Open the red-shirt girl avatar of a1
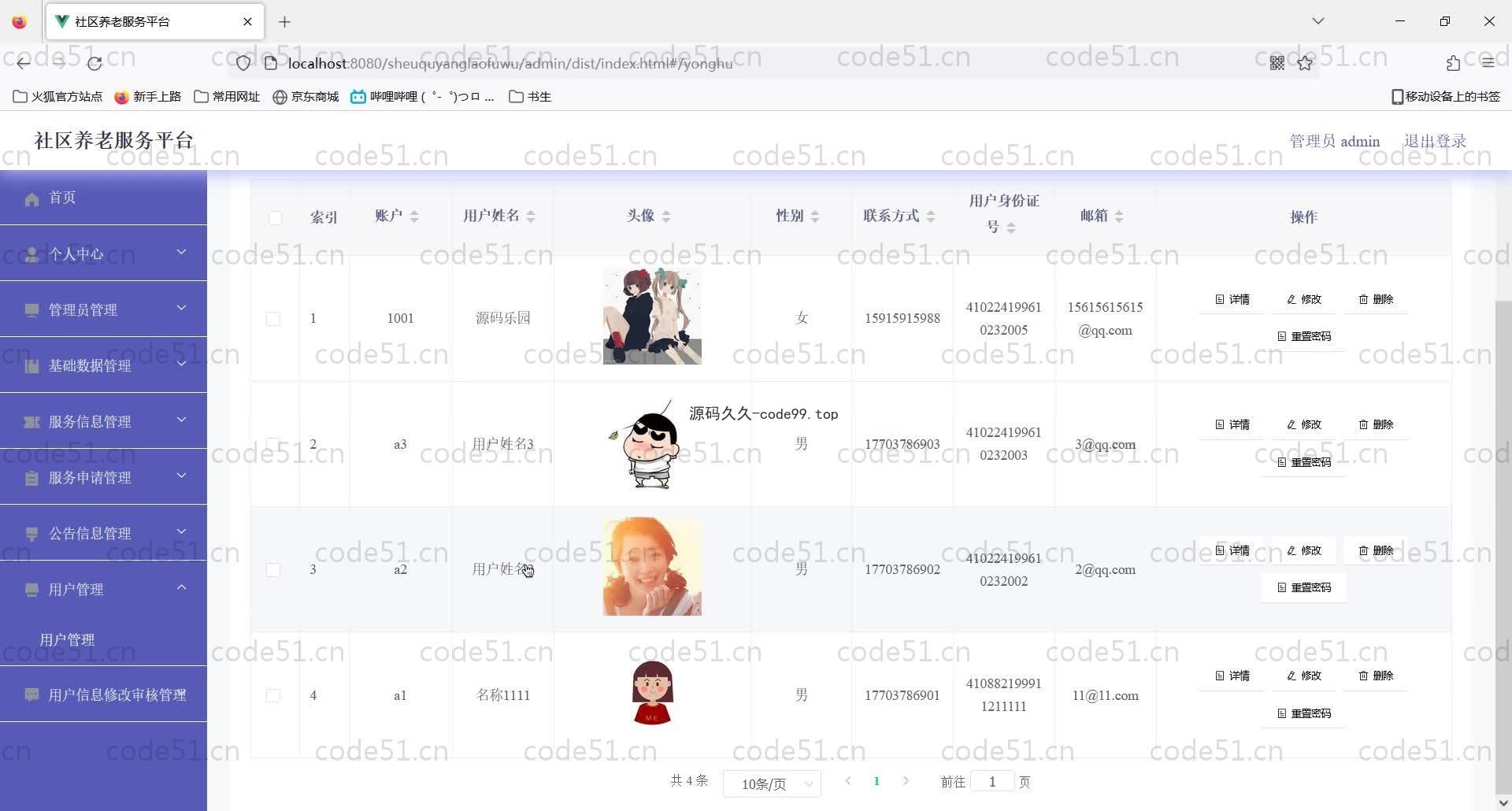This screenshot has width=1512, height=811. click(x=652, y=693)
